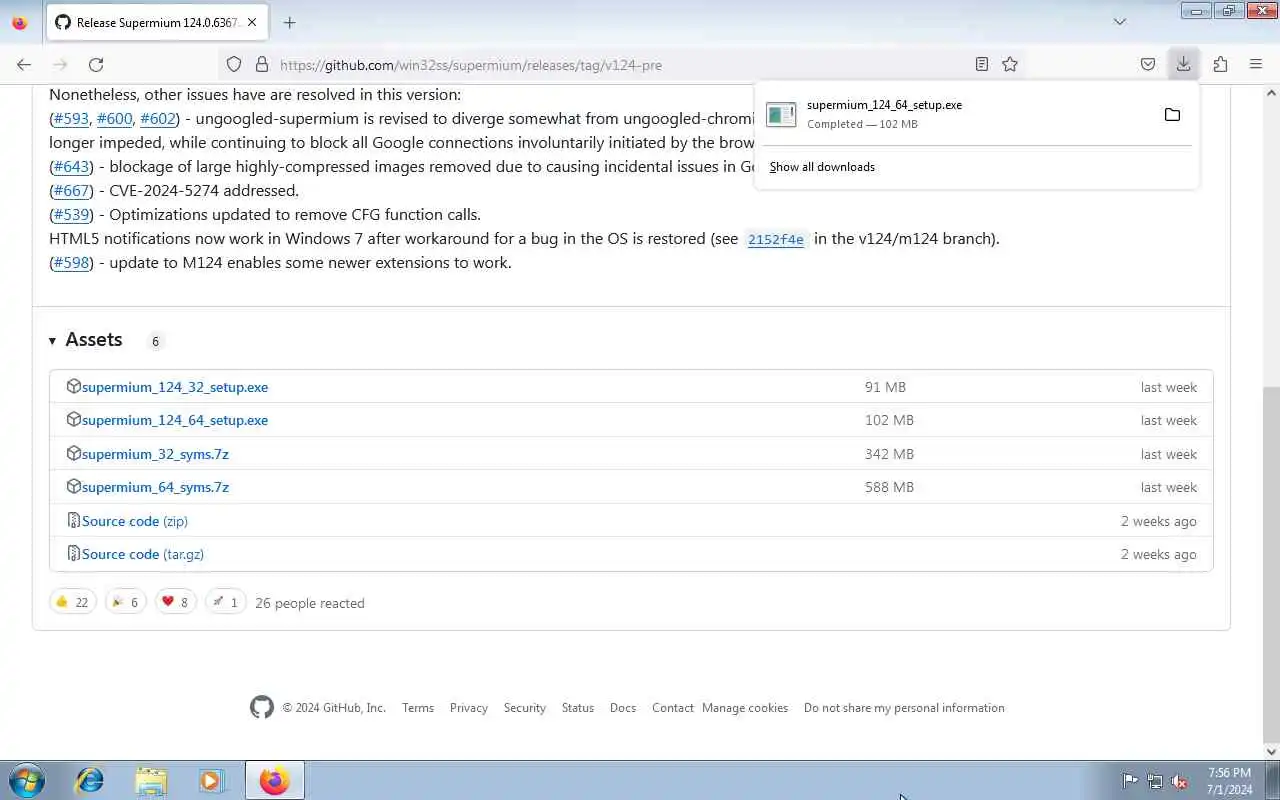Open Windows Explorer folder on taskbar

tap(151, 780)
